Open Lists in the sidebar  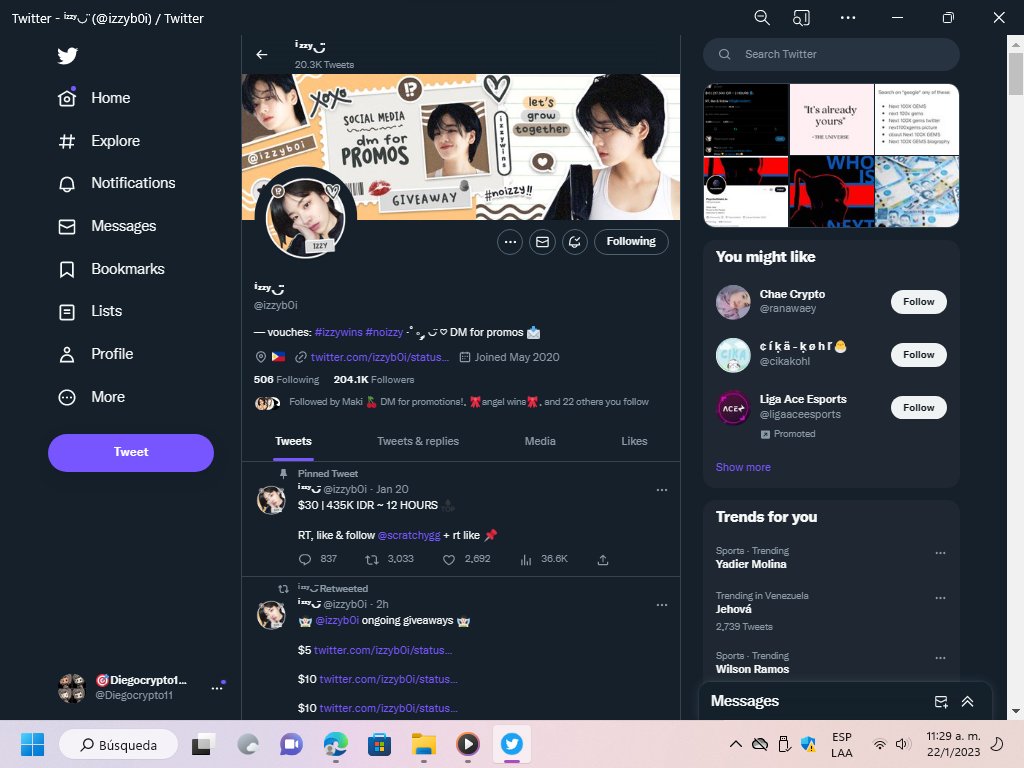90,312
